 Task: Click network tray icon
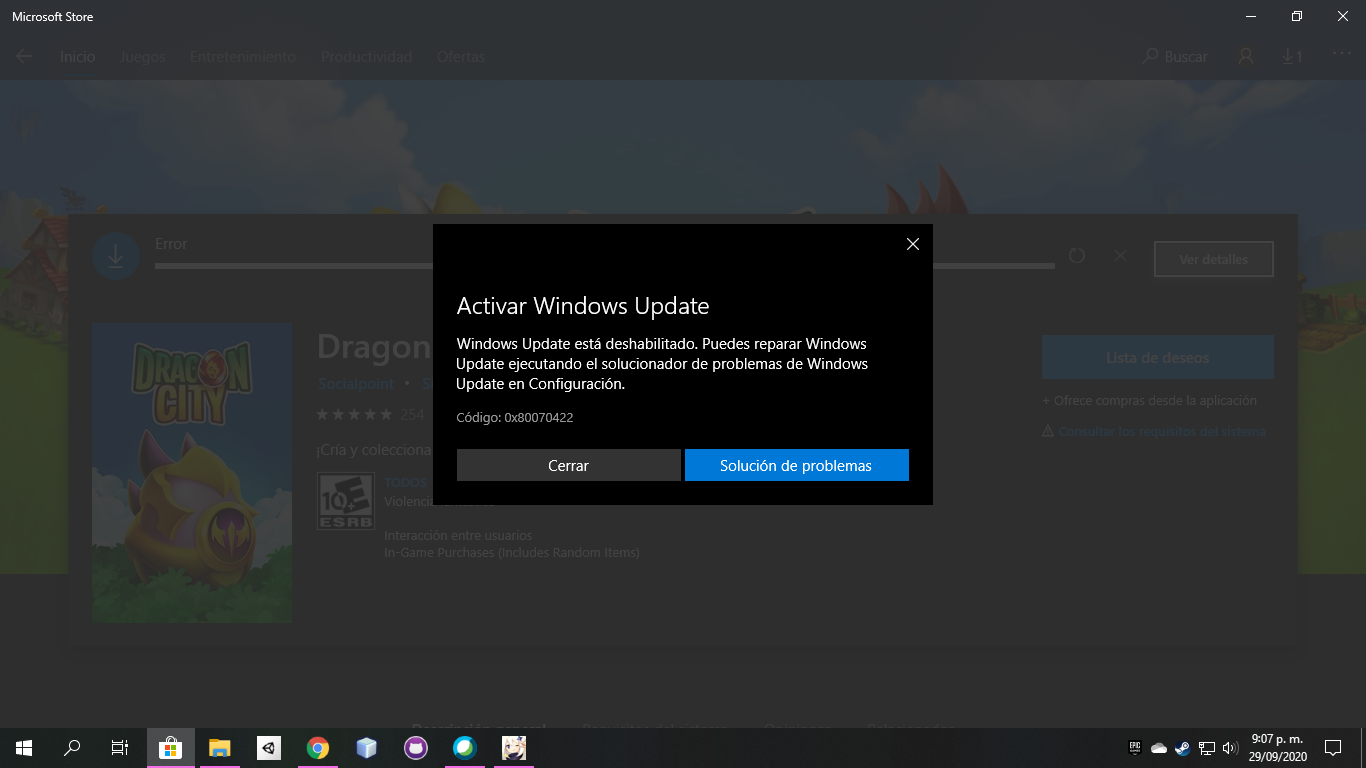tap(1207, 747)
